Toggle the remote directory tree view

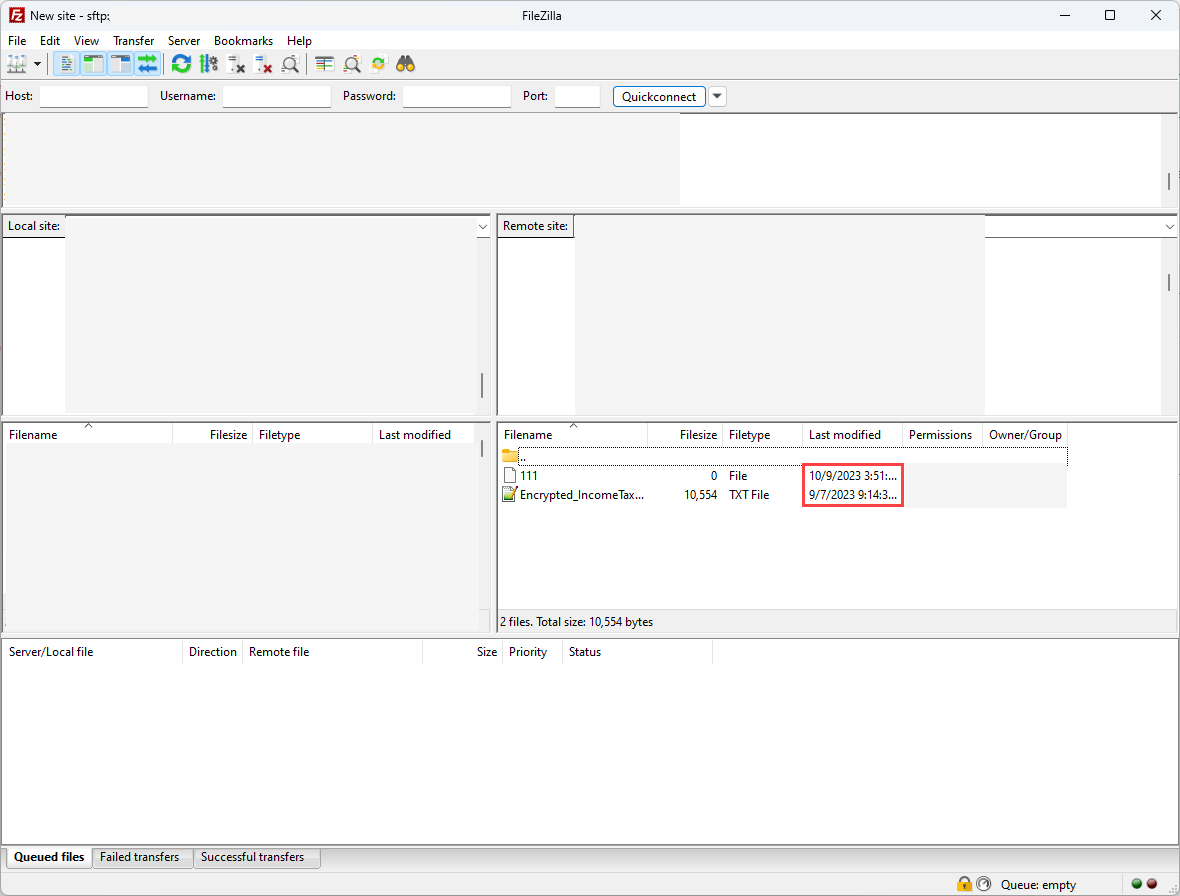(x=120, y=64)
